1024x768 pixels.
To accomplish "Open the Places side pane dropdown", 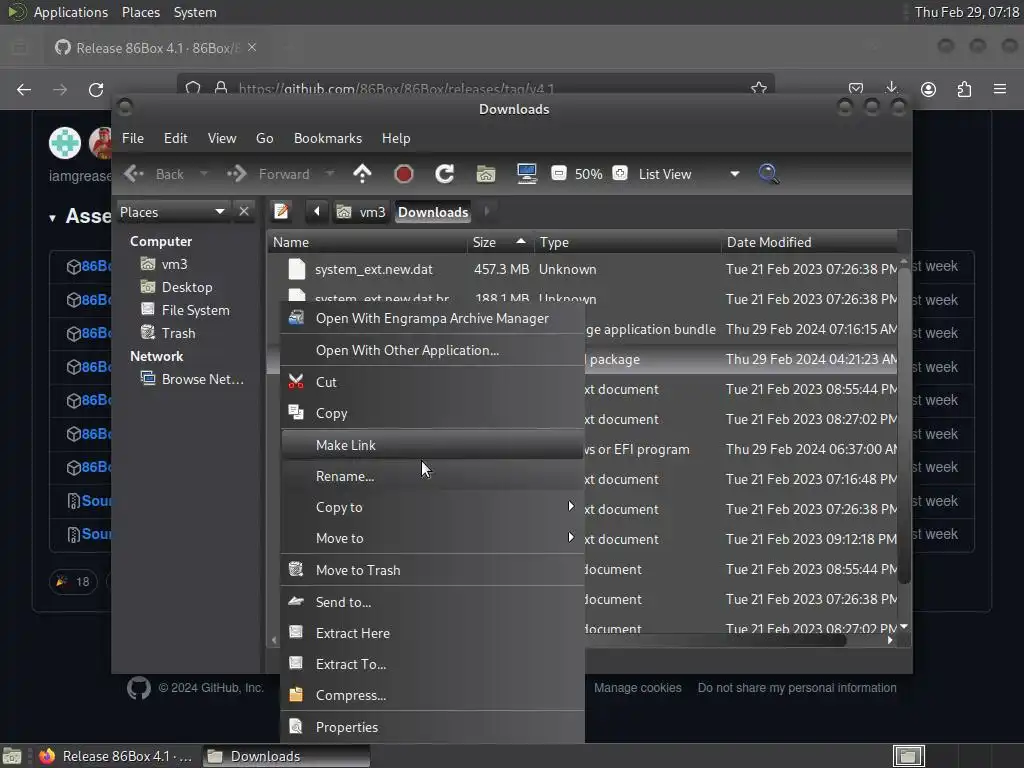I will (x=173, y=212).
